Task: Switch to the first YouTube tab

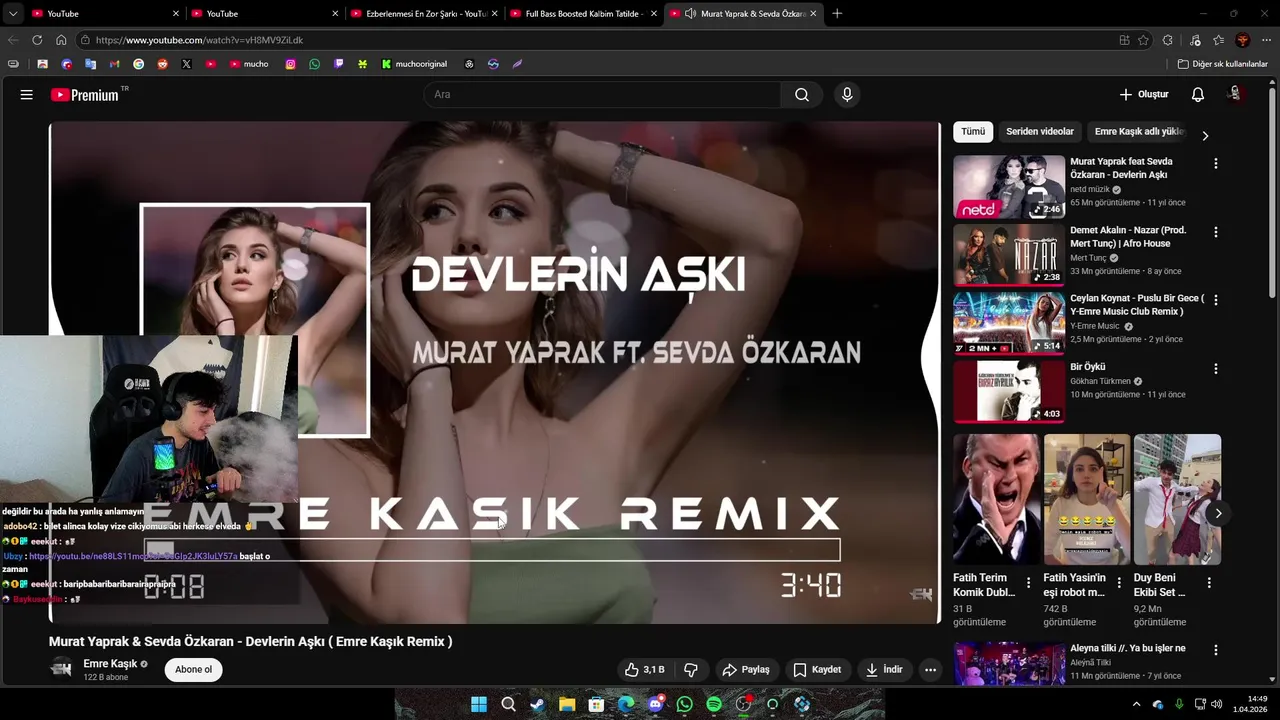Action: pos(105,13)
